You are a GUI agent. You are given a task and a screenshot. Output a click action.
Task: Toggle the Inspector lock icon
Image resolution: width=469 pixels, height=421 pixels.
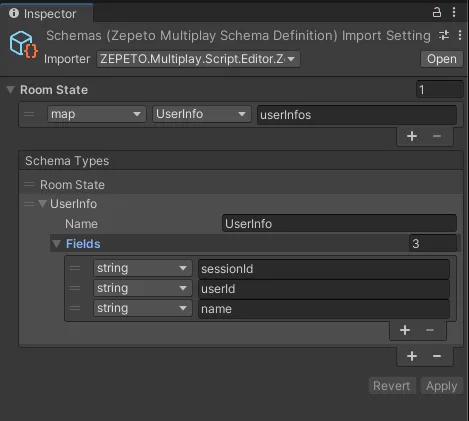coord(437,13)
